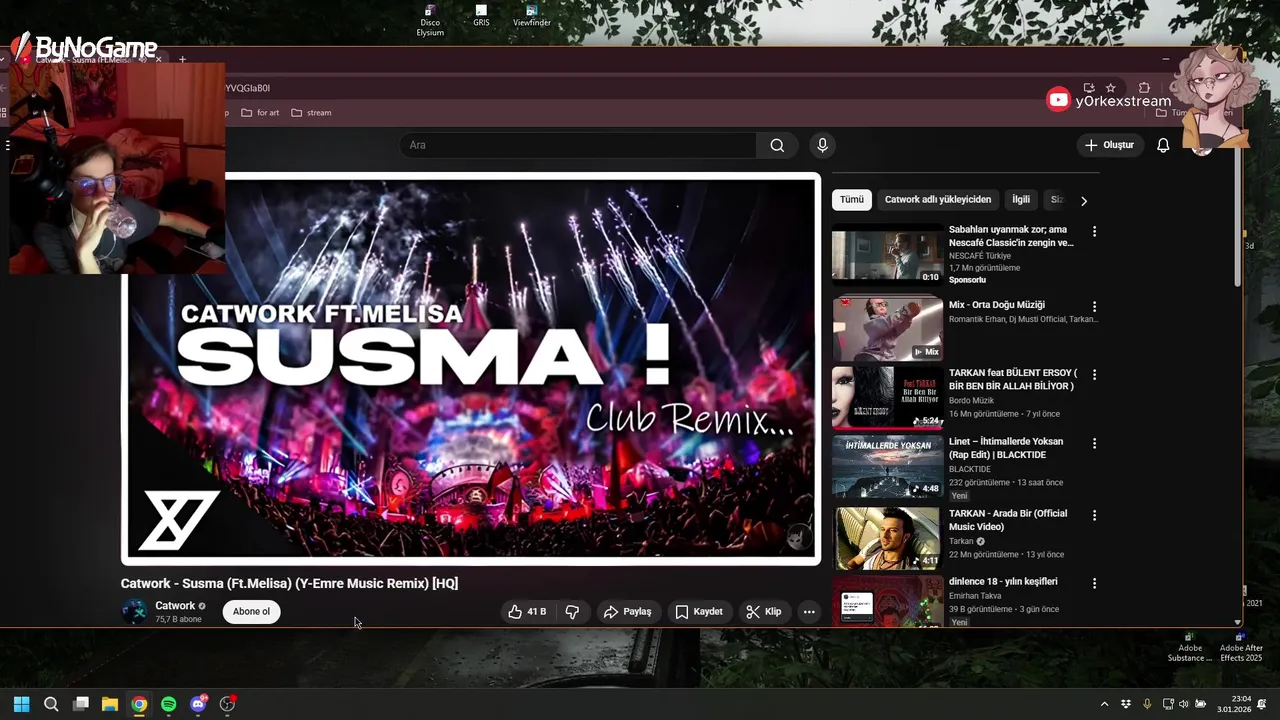This screenshot has height=720, width=1280.
Task: Open Task View in the taskbar
Action: pos(81,704)
